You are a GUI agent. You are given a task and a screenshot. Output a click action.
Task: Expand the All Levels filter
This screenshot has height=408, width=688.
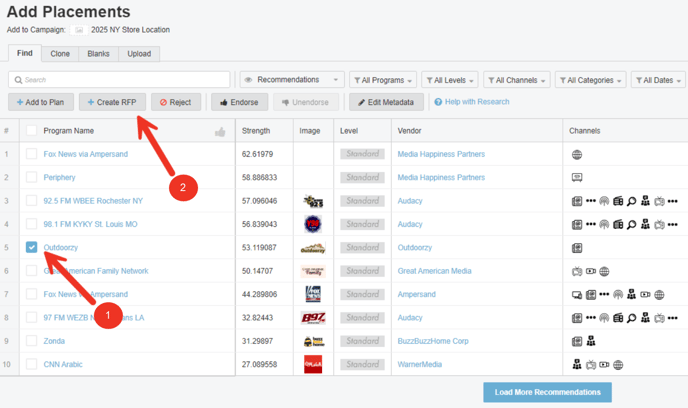point(450,80)
